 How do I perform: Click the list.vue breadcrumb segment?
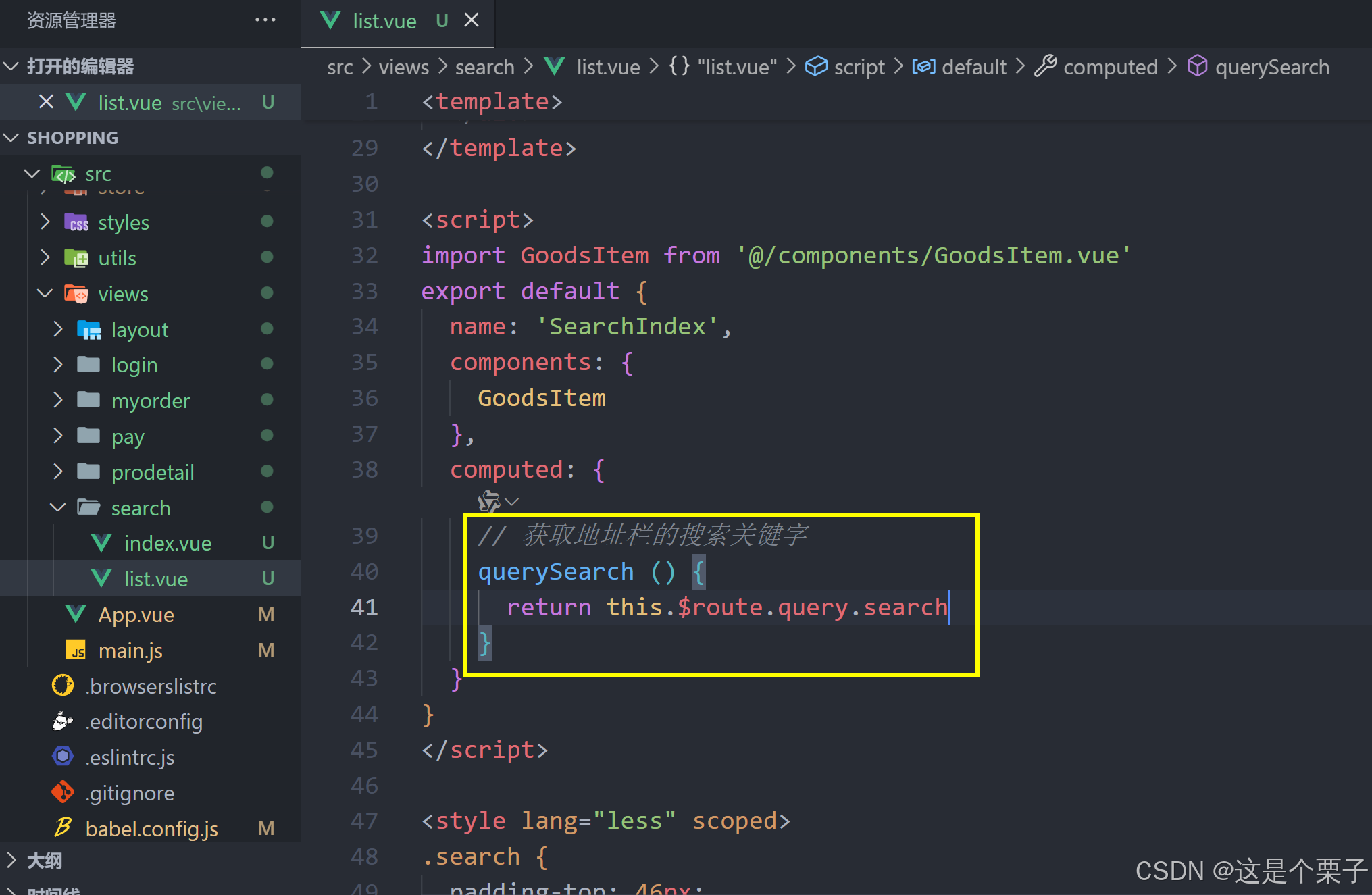tap(608, 67)
